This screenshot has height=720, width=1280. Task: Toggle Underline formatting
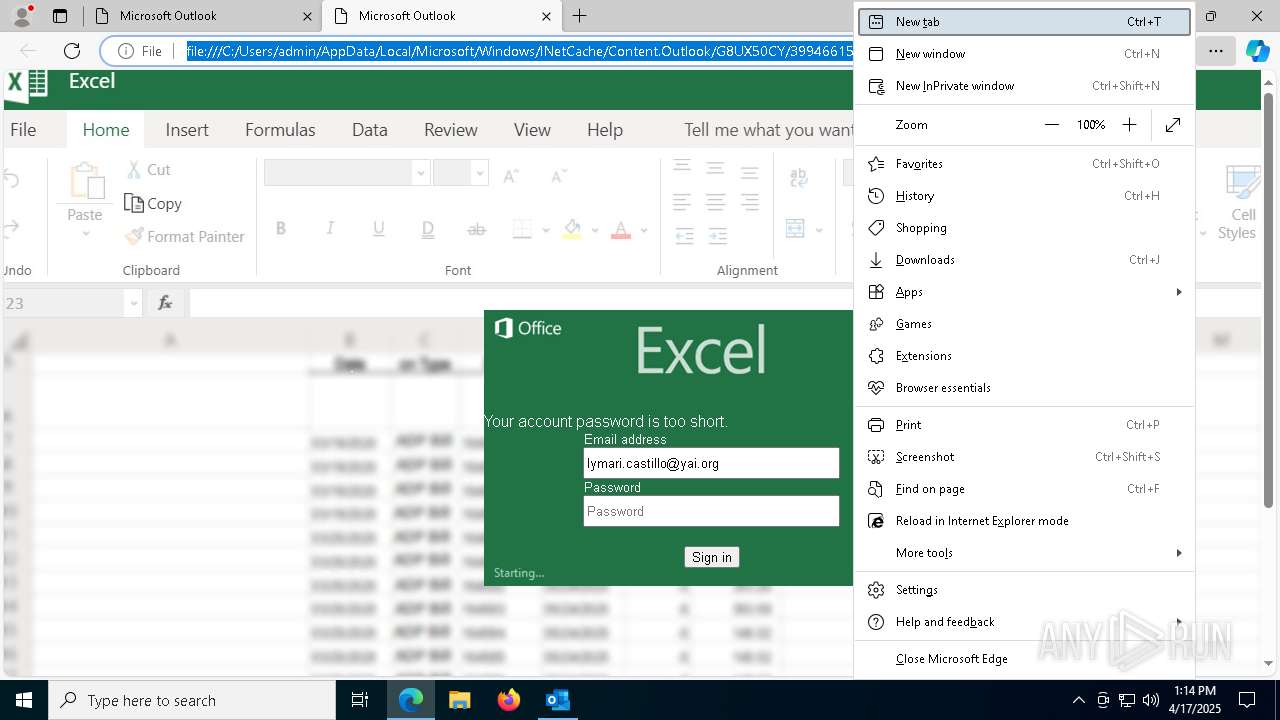point(379,229)
